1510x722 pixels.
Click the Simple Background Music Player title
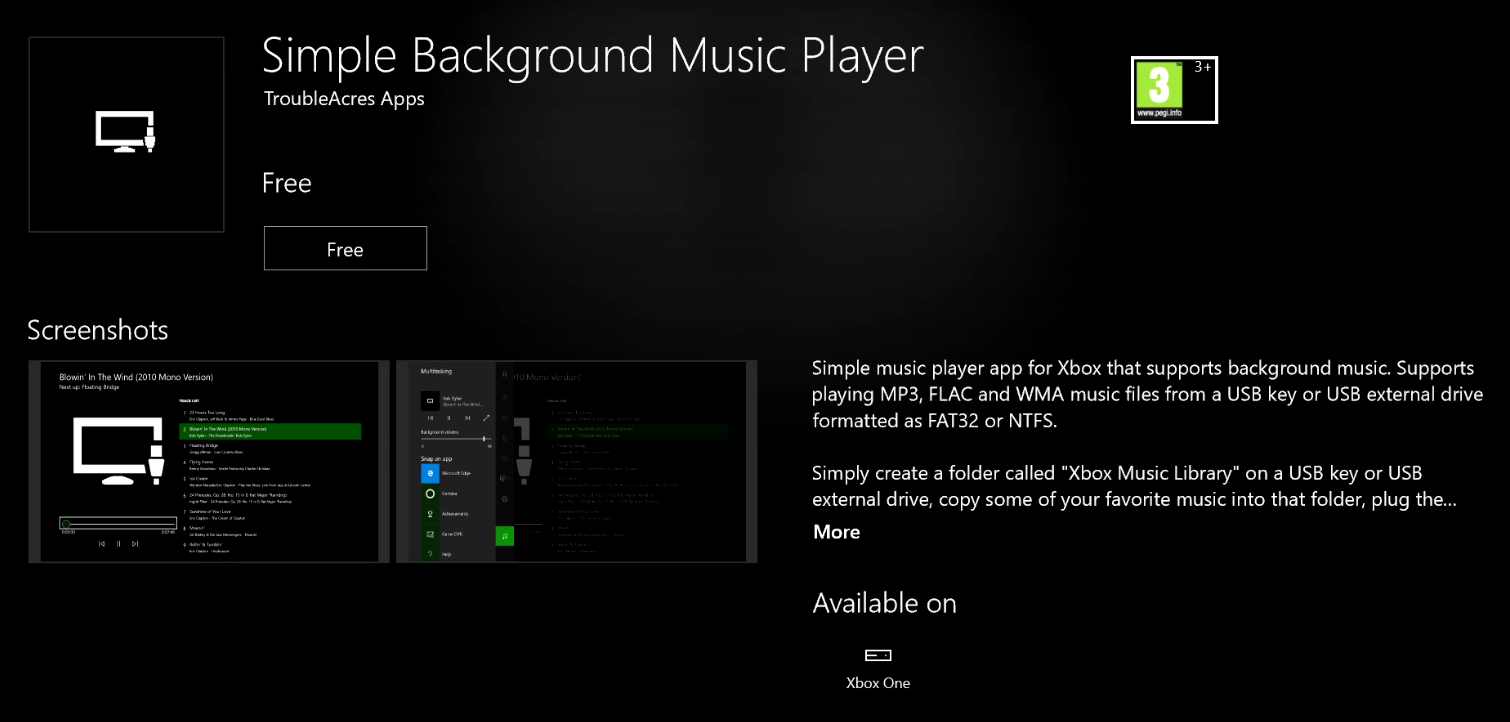pos(592,56)
